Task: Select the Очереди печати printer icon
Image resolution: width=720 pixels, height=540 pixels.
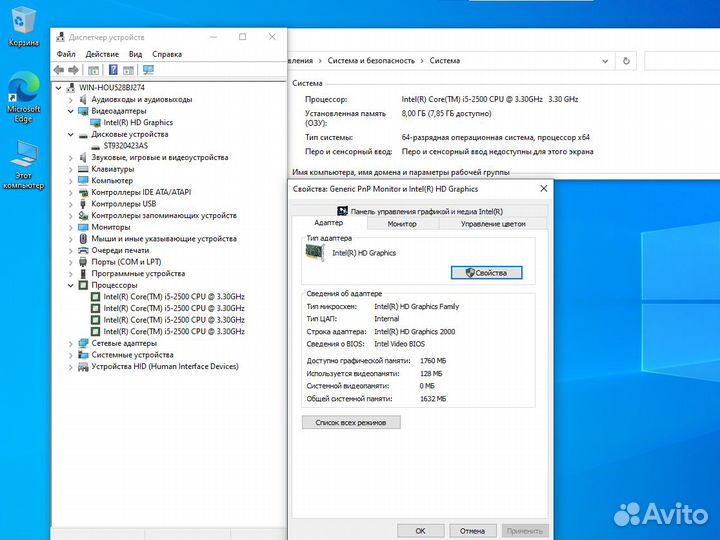Action: click(83, 250)
